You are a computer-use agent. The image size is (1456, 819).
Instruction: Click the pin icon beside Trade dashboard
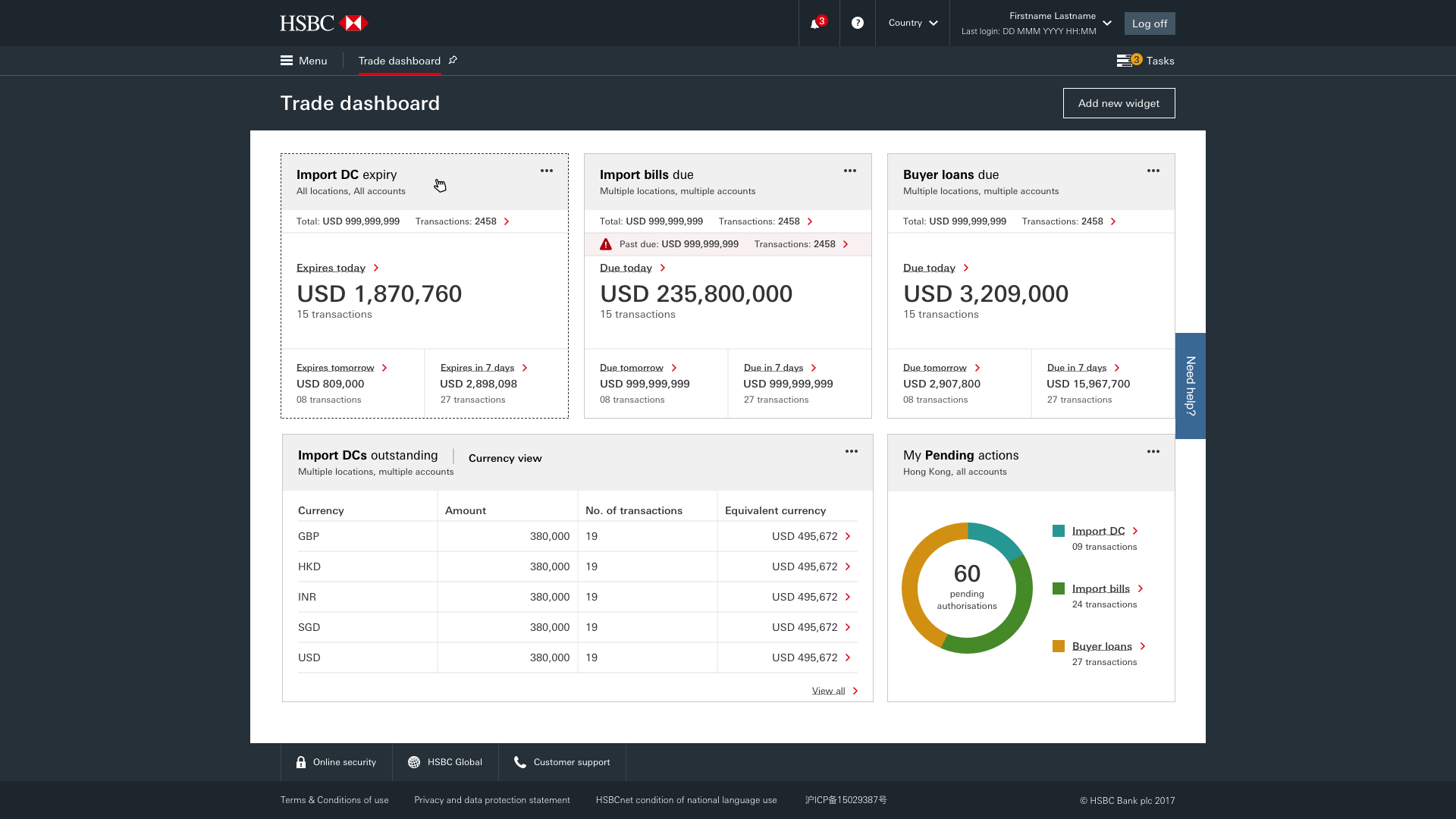453,60
